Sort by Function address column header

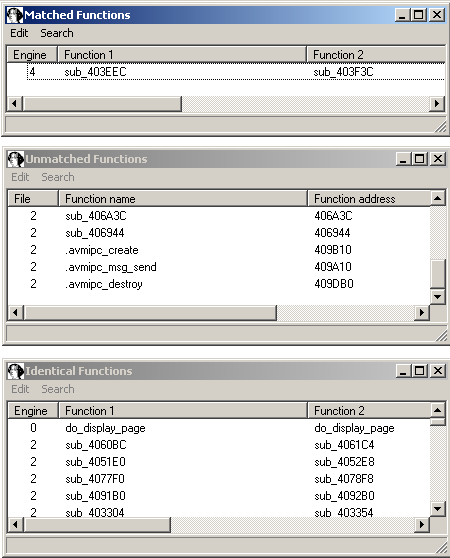pos(369,199)
